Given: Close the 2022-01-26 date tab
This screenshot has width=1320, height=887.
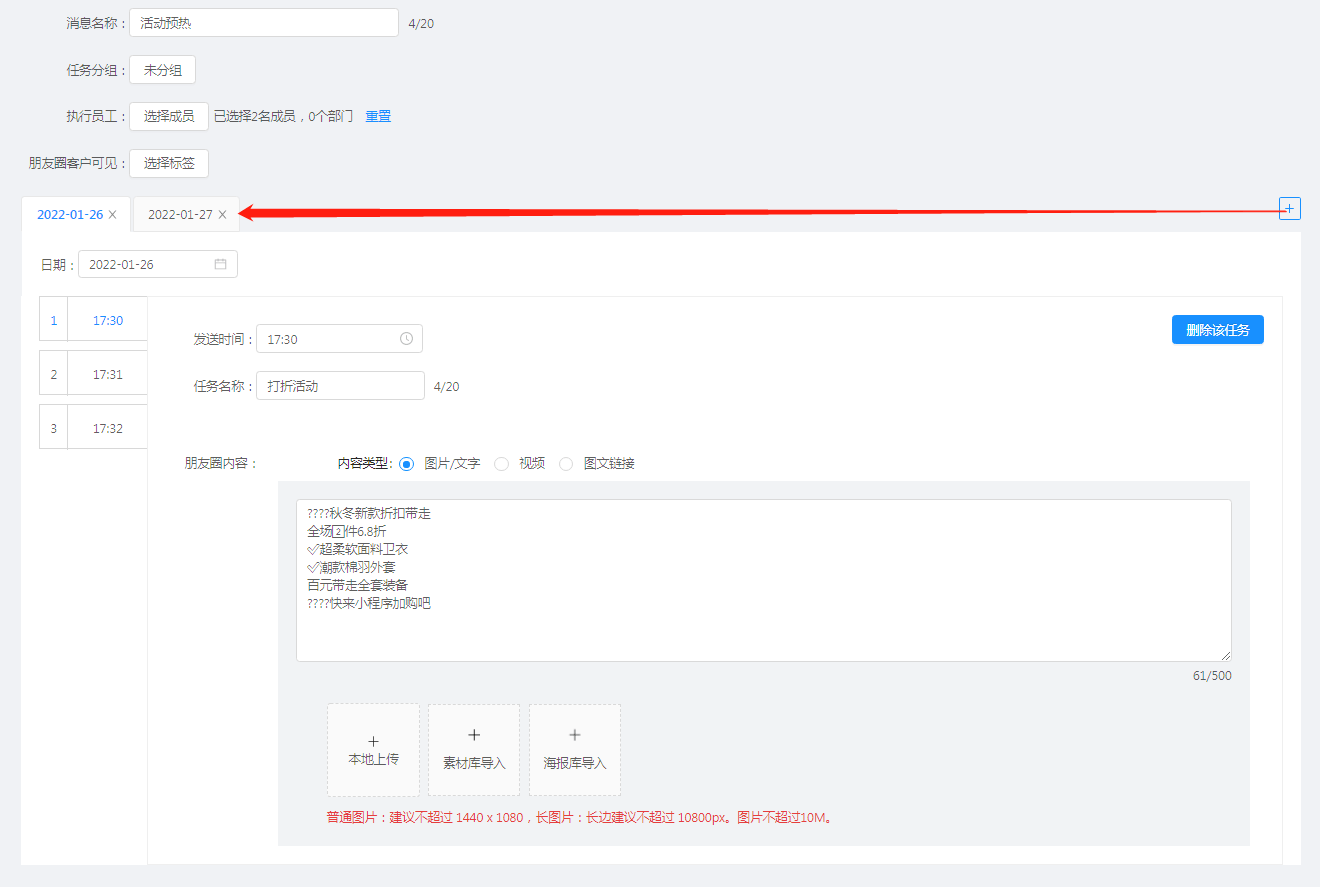Looking at the screenshot, I should [113, 215].
